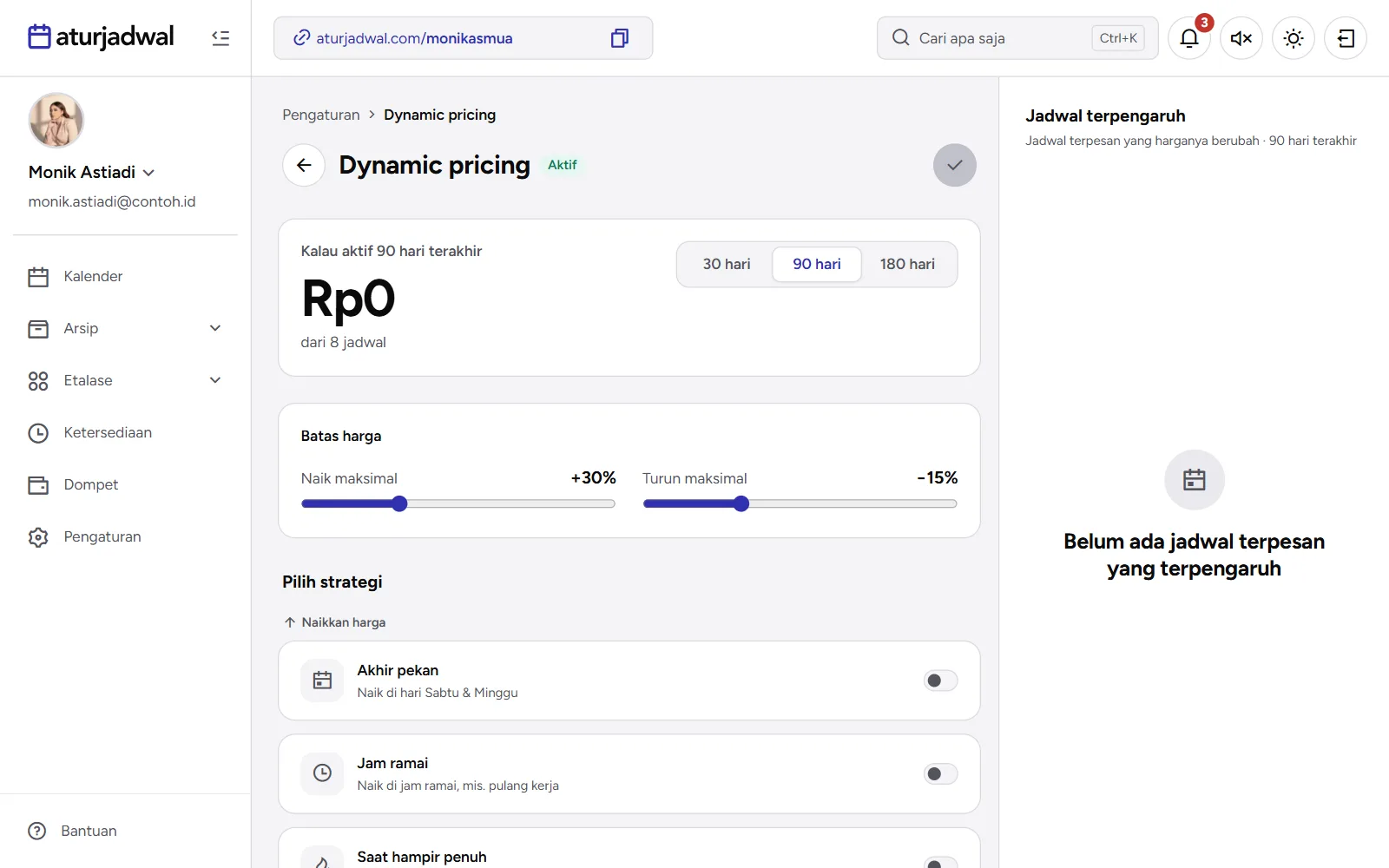Click the Jam ramai clock icon
This screenshot has width=1389, height=868.
coord(322,773)
